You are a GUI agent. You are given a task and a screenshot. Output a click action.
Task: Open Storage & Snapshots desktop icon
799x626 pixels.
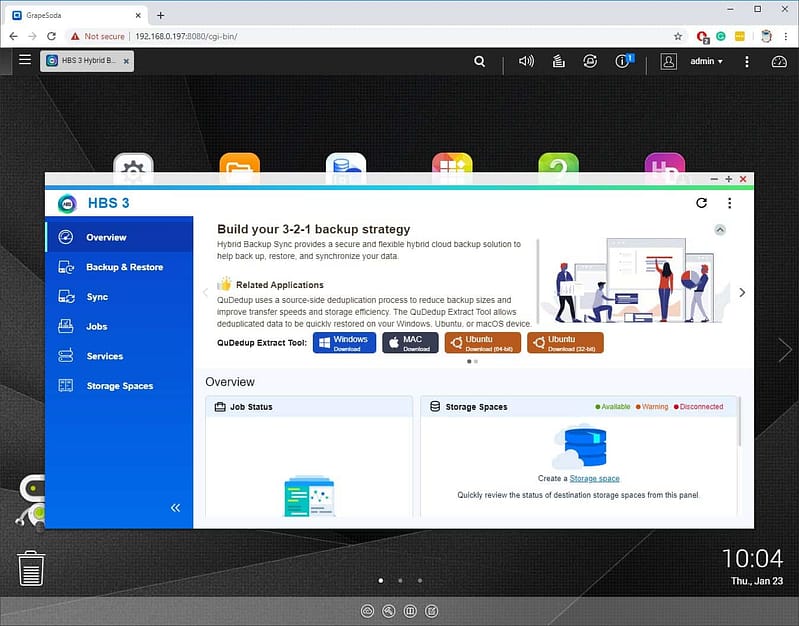tap(346, 168)
